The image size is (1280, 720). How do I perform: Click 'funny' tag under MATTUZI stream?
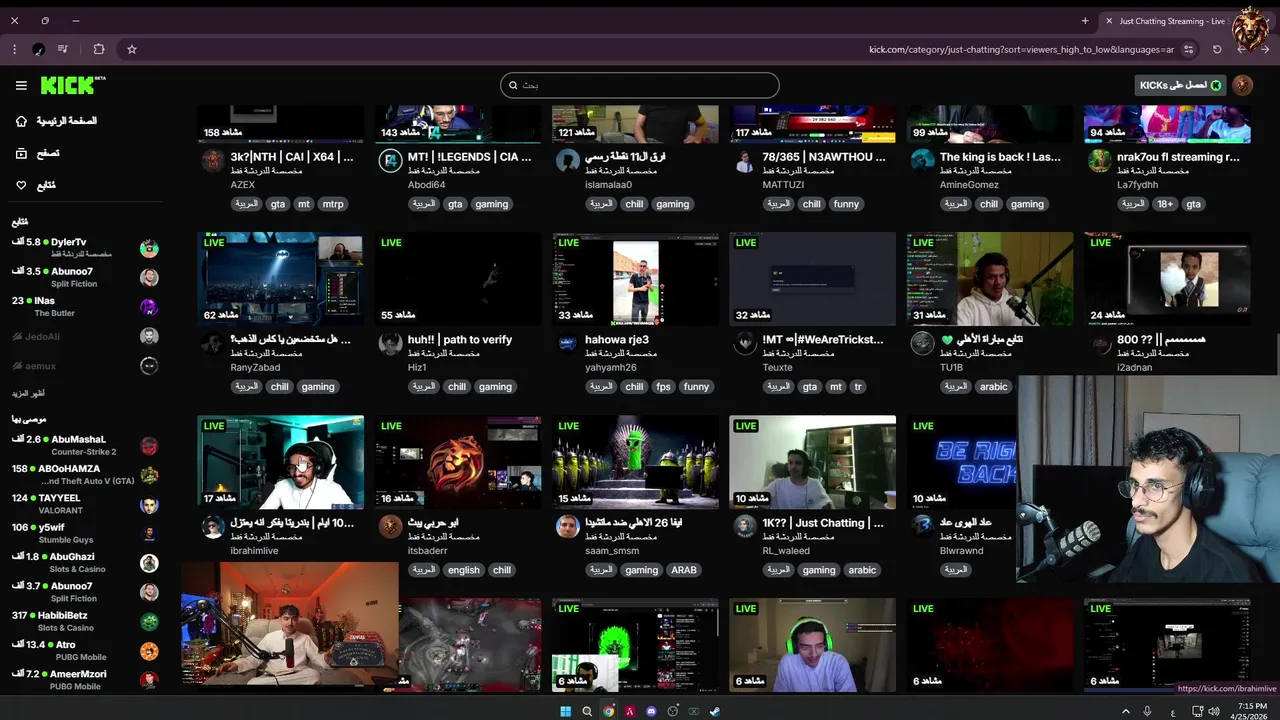(846, 204)
